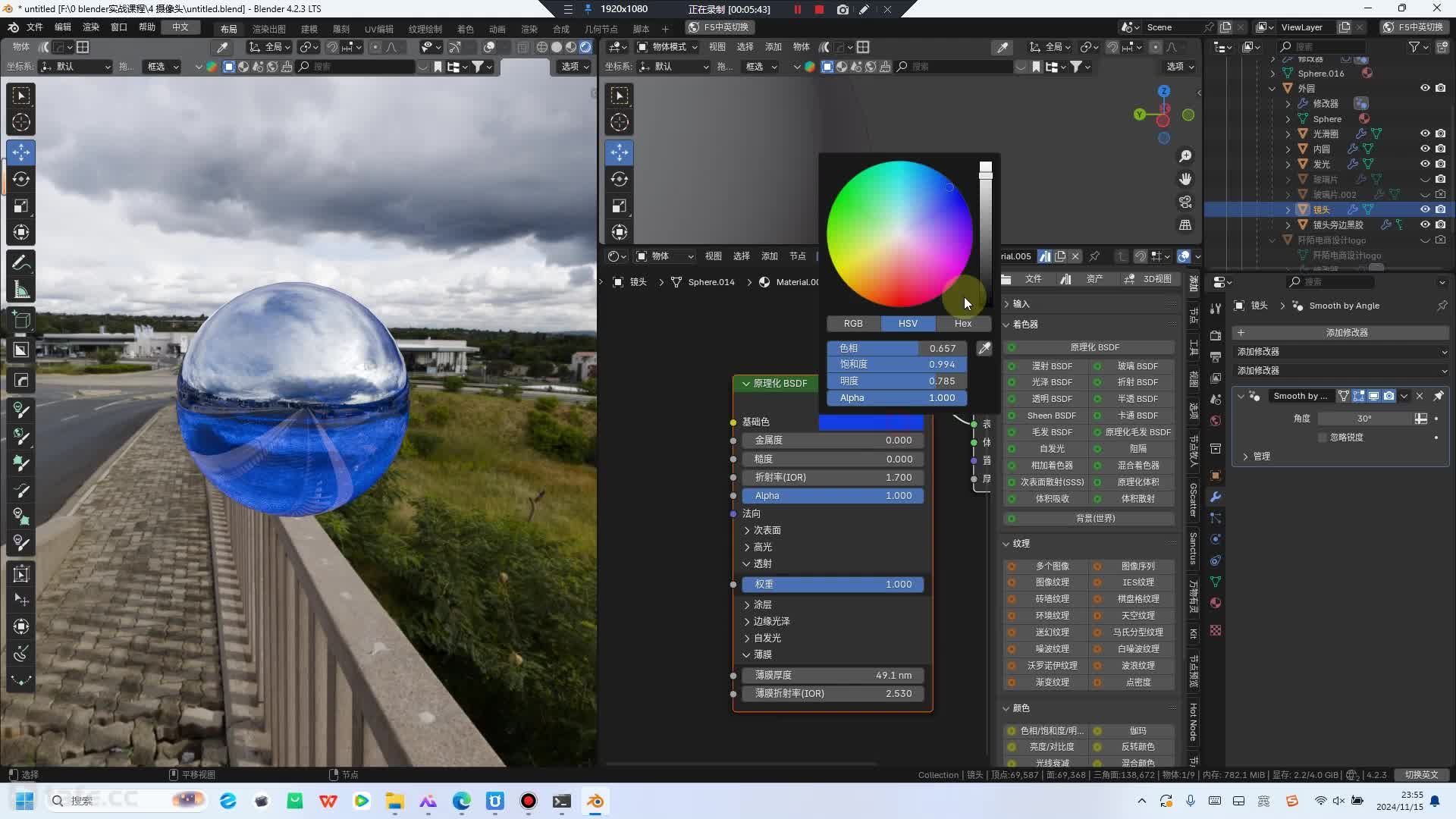The image size is (1456, 819).
Task: Add the 原理化 BSDF node button
Action: click(x=1090, y=347)
